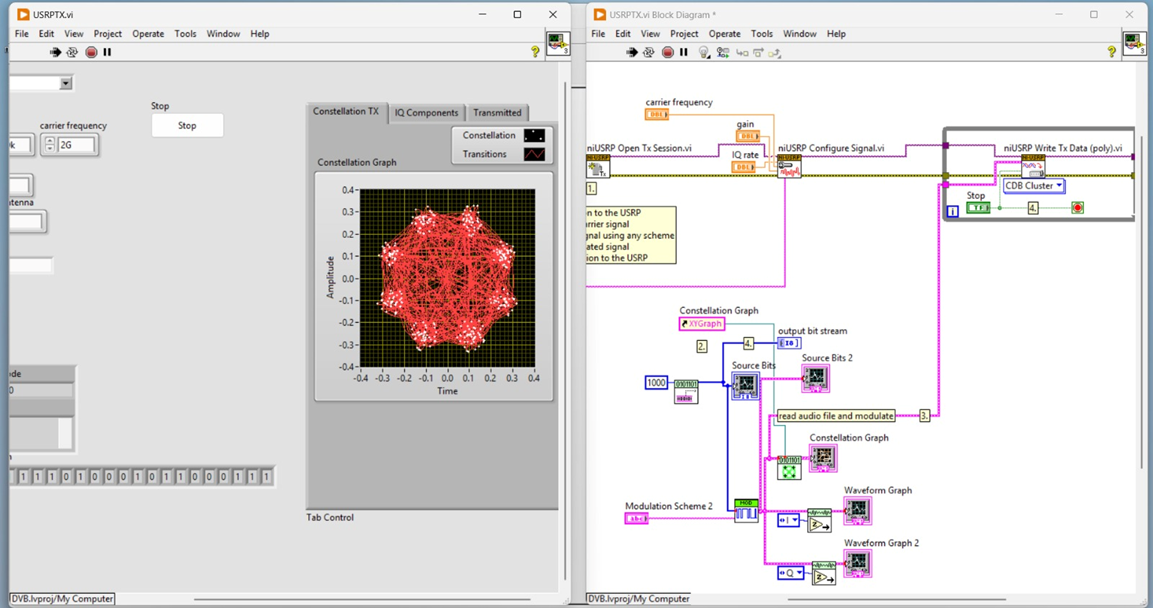This screenshot has height=608, width=1153.
Task: Click the 1000 numeric constant
Action: pyautogui.click(x=657, y=382)
